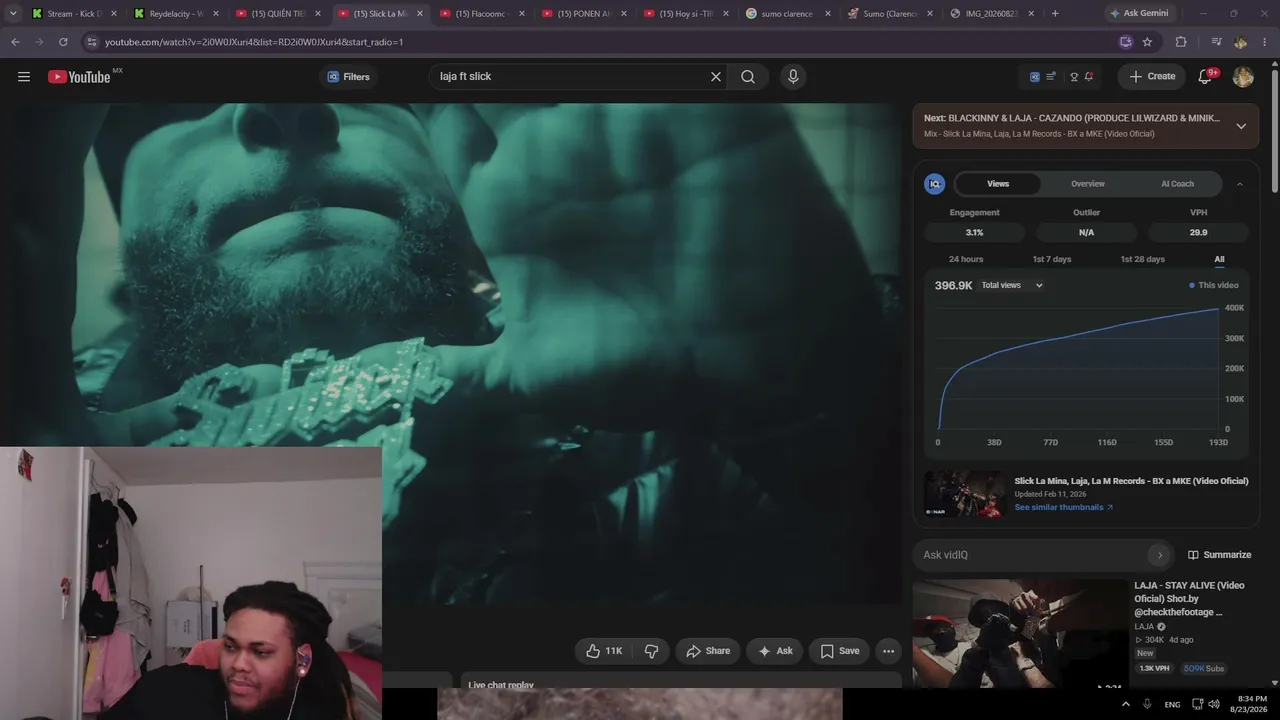Click Summarize in vidIQ panel
The height and width of the screenshot is (720, 1280).
pos(1219,555)
